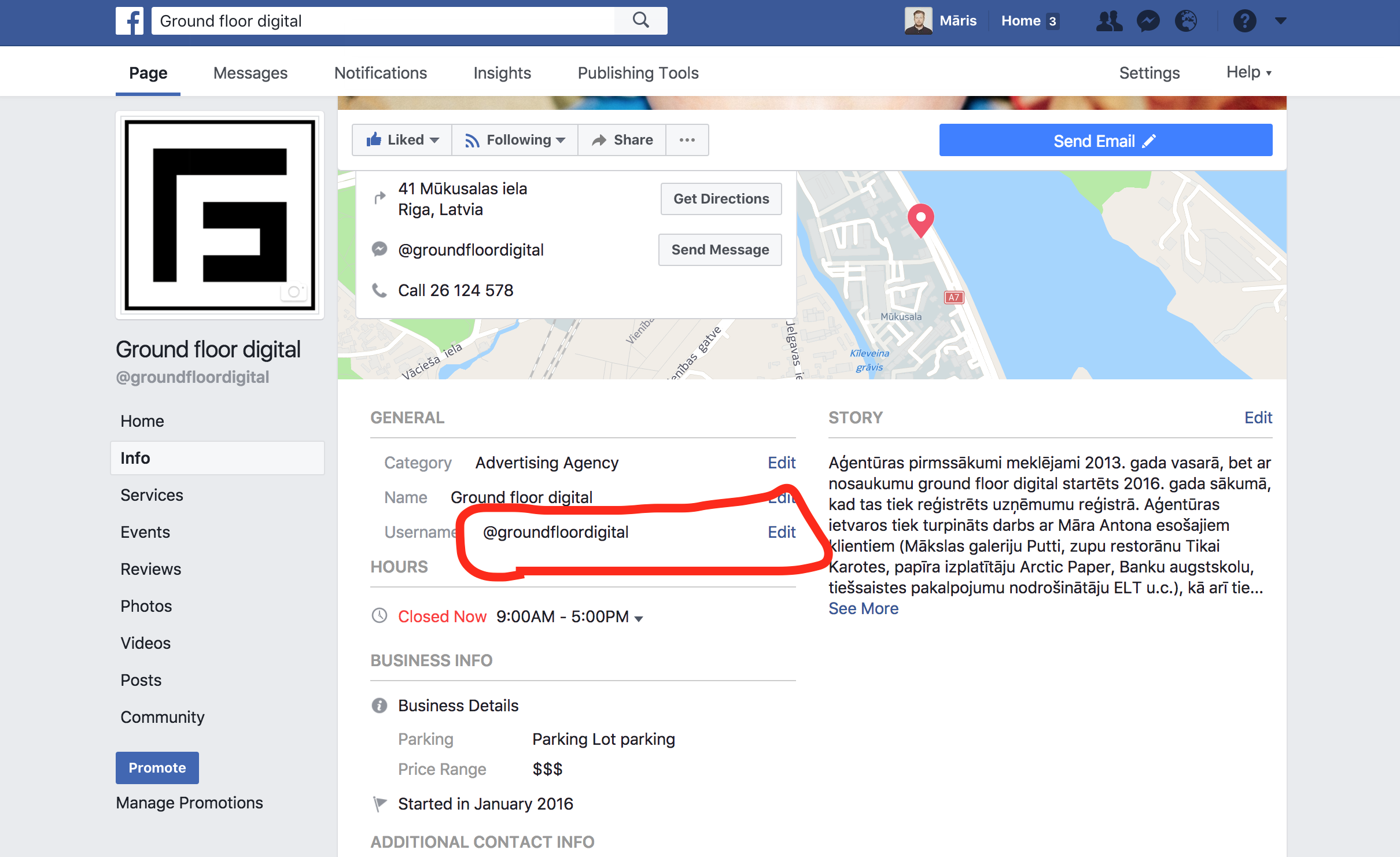Open the Insights tab

pos(502,73)
